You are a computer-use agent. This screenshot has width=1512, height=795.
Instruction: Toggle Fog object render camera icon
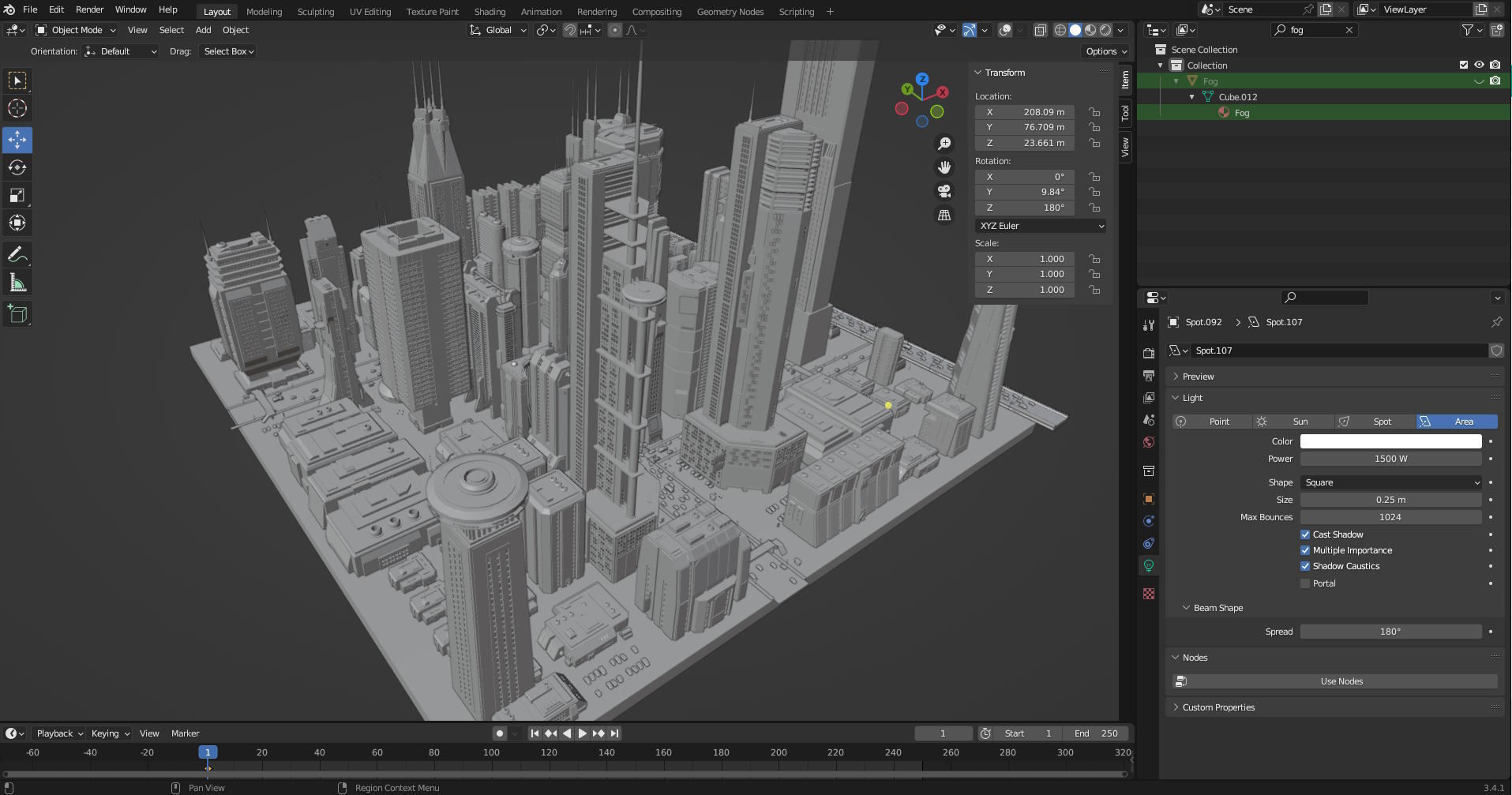point(1495,81)
